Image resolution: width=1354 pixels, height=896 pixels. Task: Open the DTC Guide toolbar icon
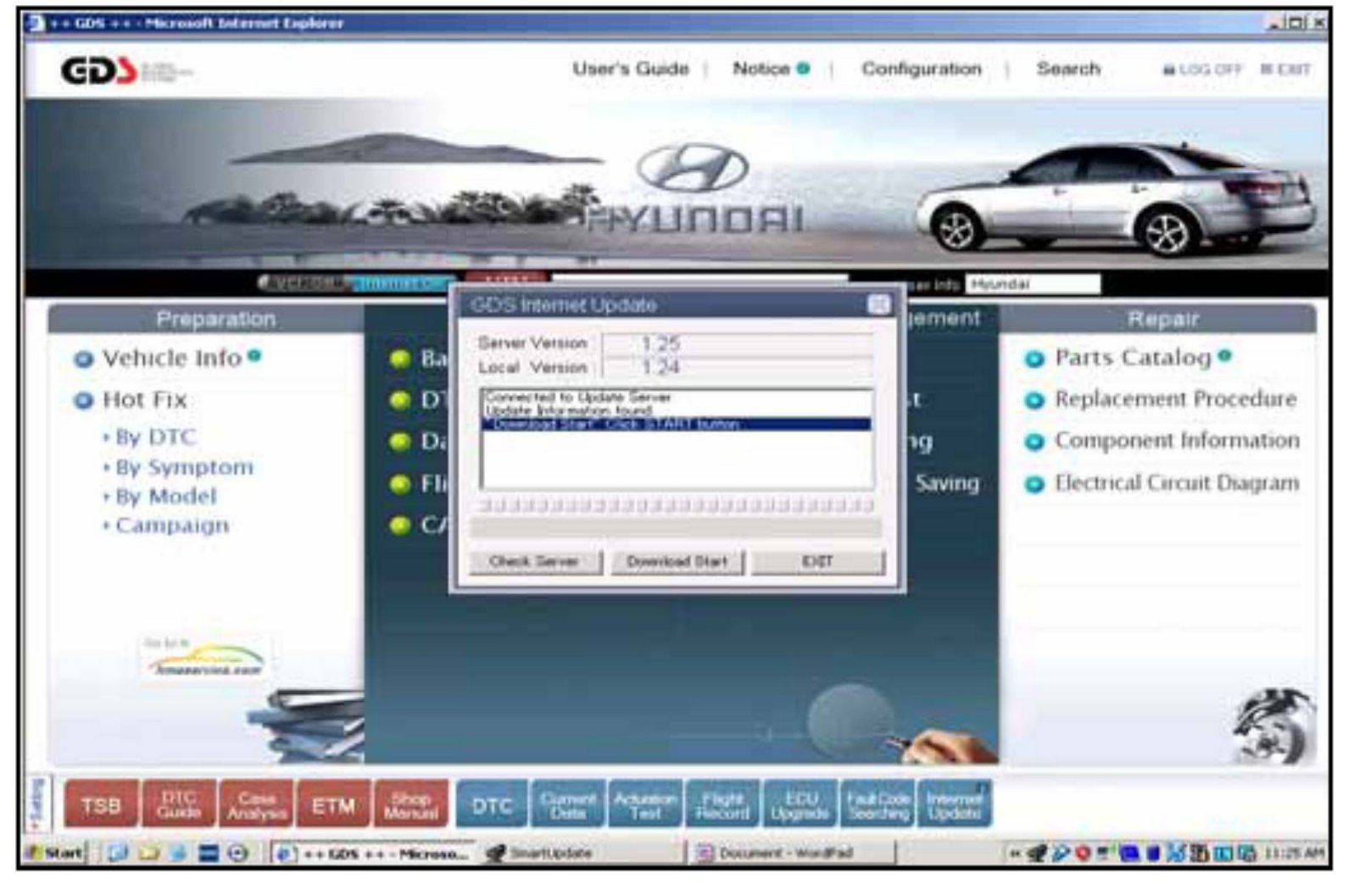point(179,804)
